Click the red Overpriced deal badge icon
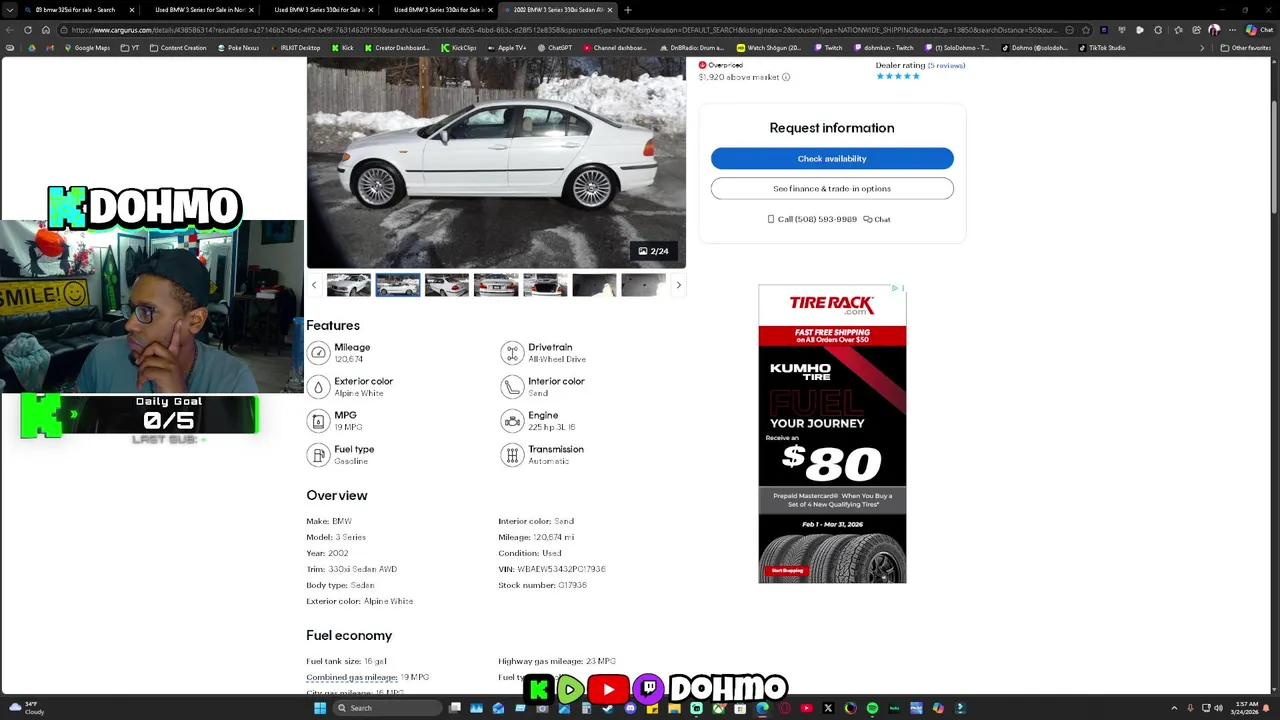This screenshot has width=1280, height=720. click(702, 65)
